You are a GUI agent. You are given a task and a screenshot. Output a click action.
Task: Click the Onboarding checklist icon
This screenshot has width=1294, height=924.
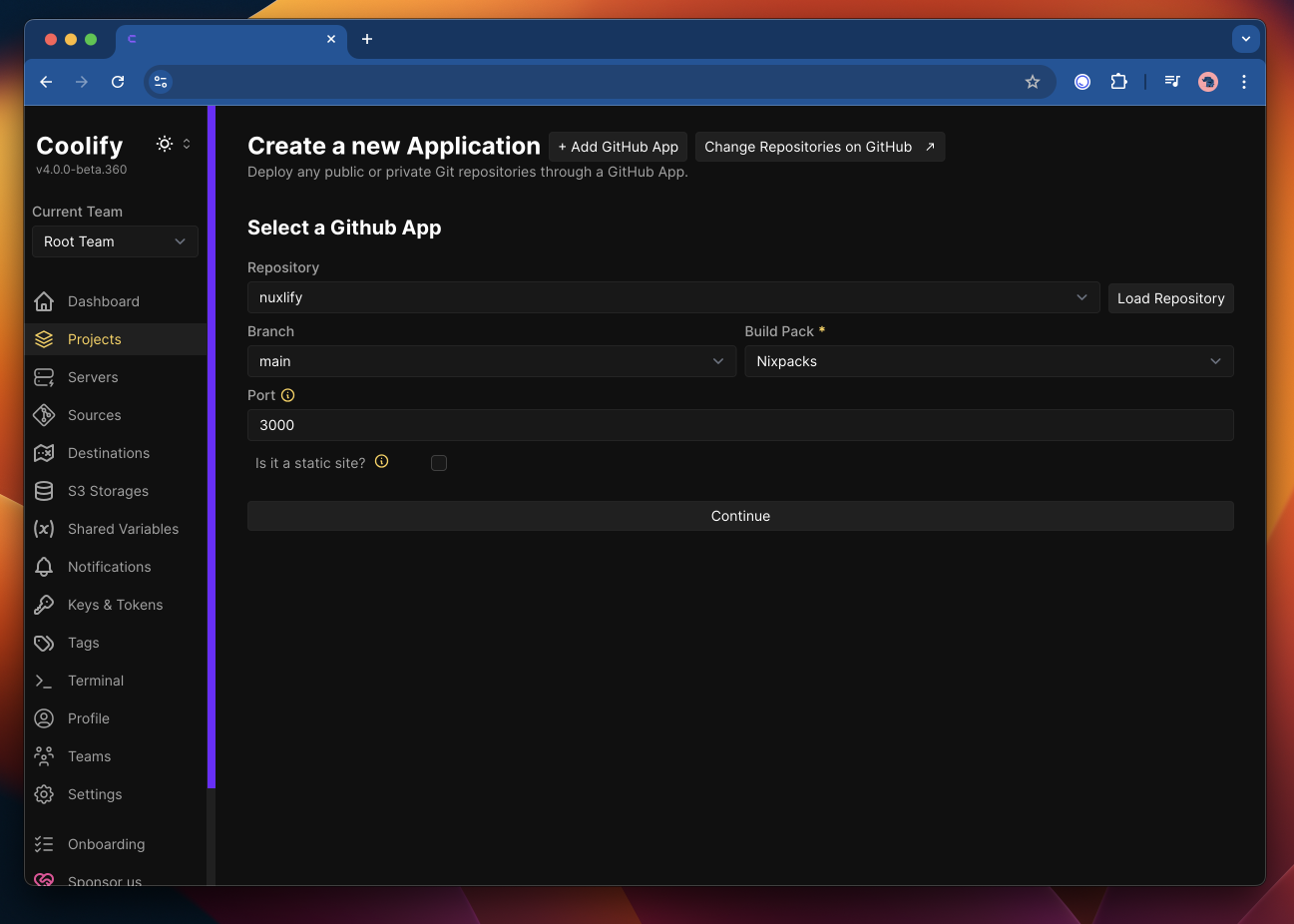click(44, 844)
